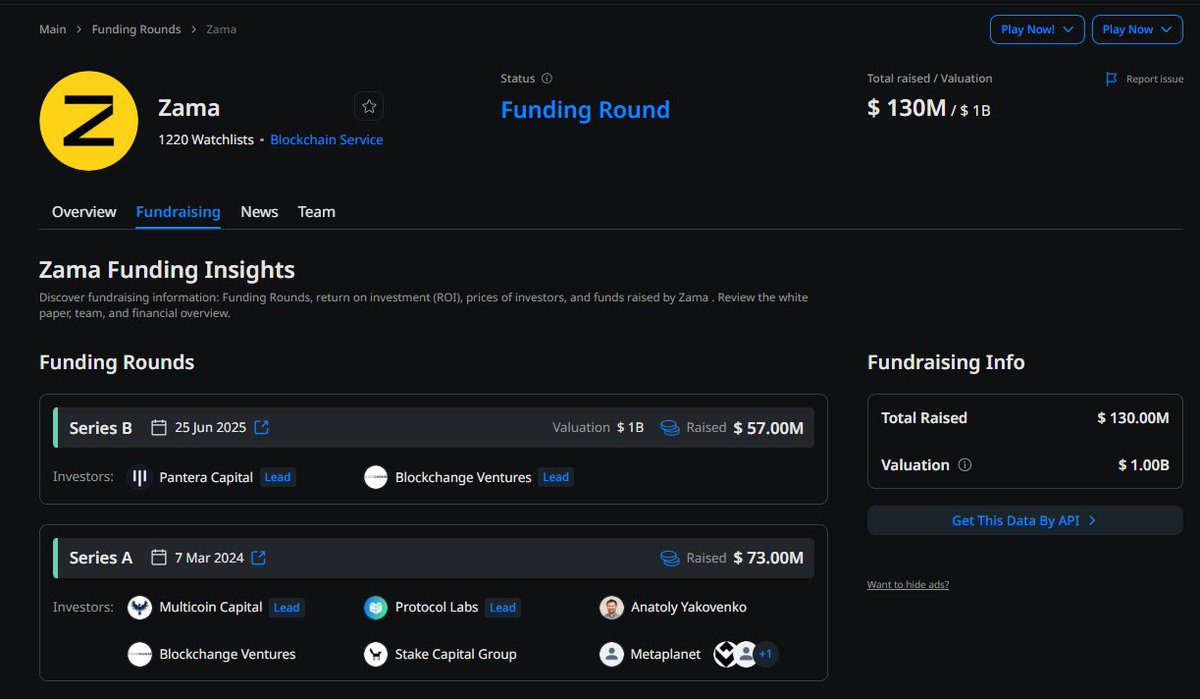Screen dimensions: 1200x699
Task: Click the $ 130M header total raised
Action: coord(906,108)
